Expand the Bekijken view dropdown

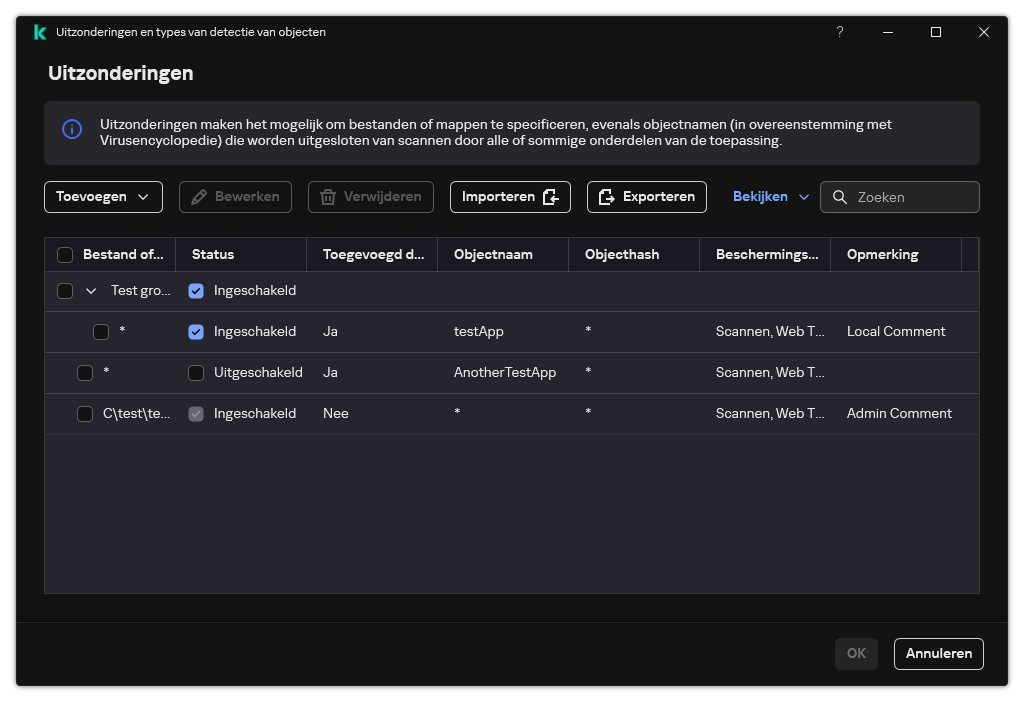(x=771, y=197)
